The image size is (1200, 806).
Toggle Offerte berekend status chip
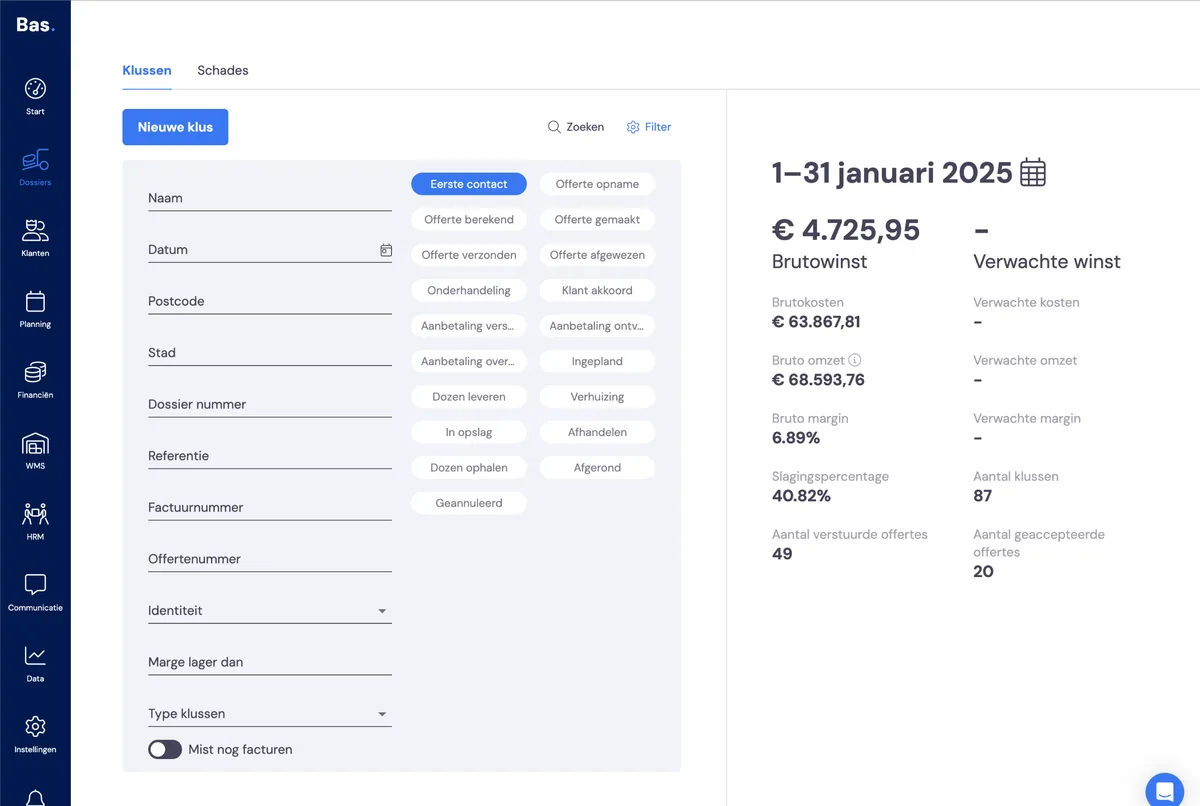pyautogui.click(x=469, y=219)
